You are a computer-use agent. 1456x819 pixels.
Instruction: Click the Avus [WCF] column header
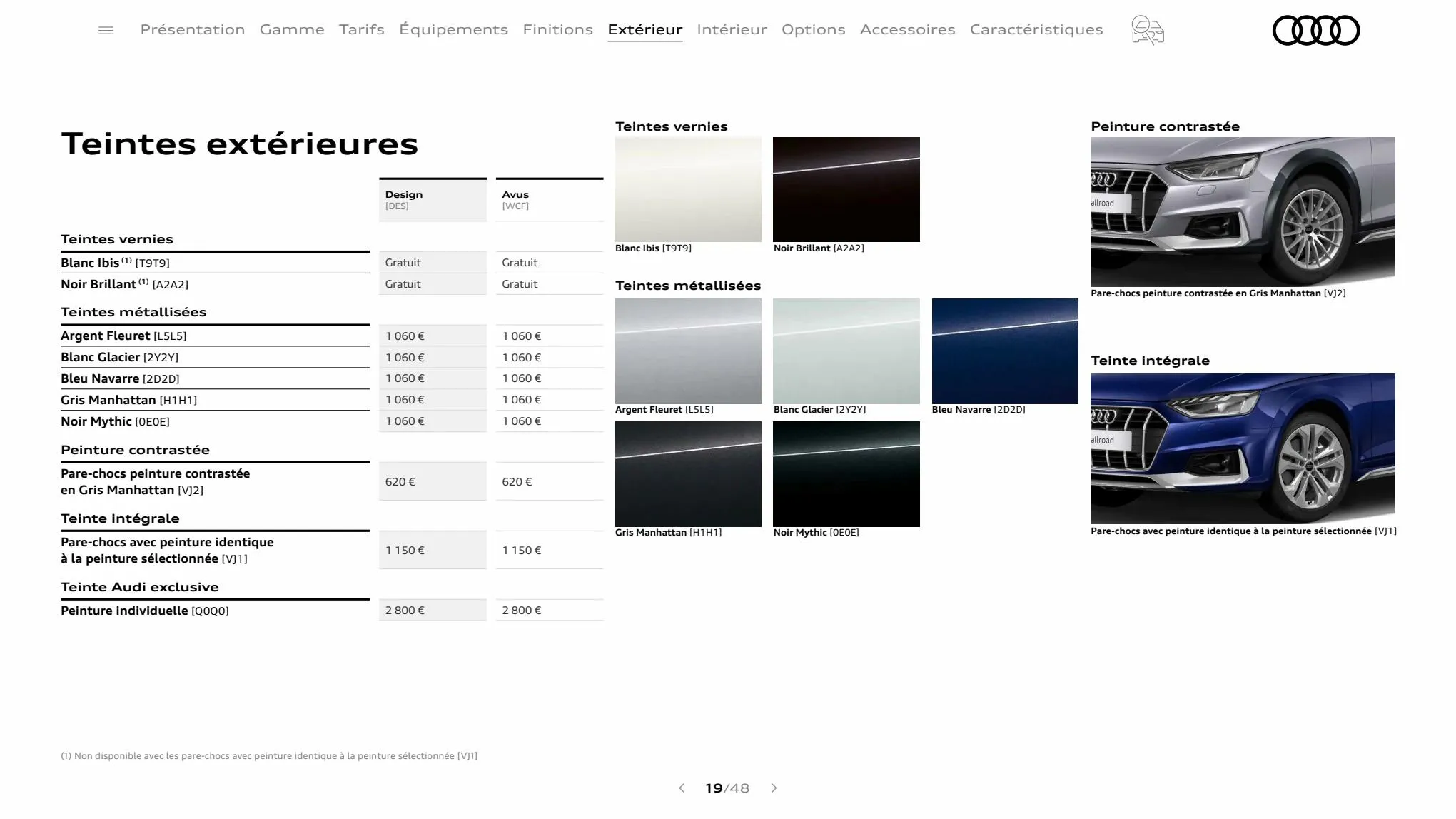(550, 200)
